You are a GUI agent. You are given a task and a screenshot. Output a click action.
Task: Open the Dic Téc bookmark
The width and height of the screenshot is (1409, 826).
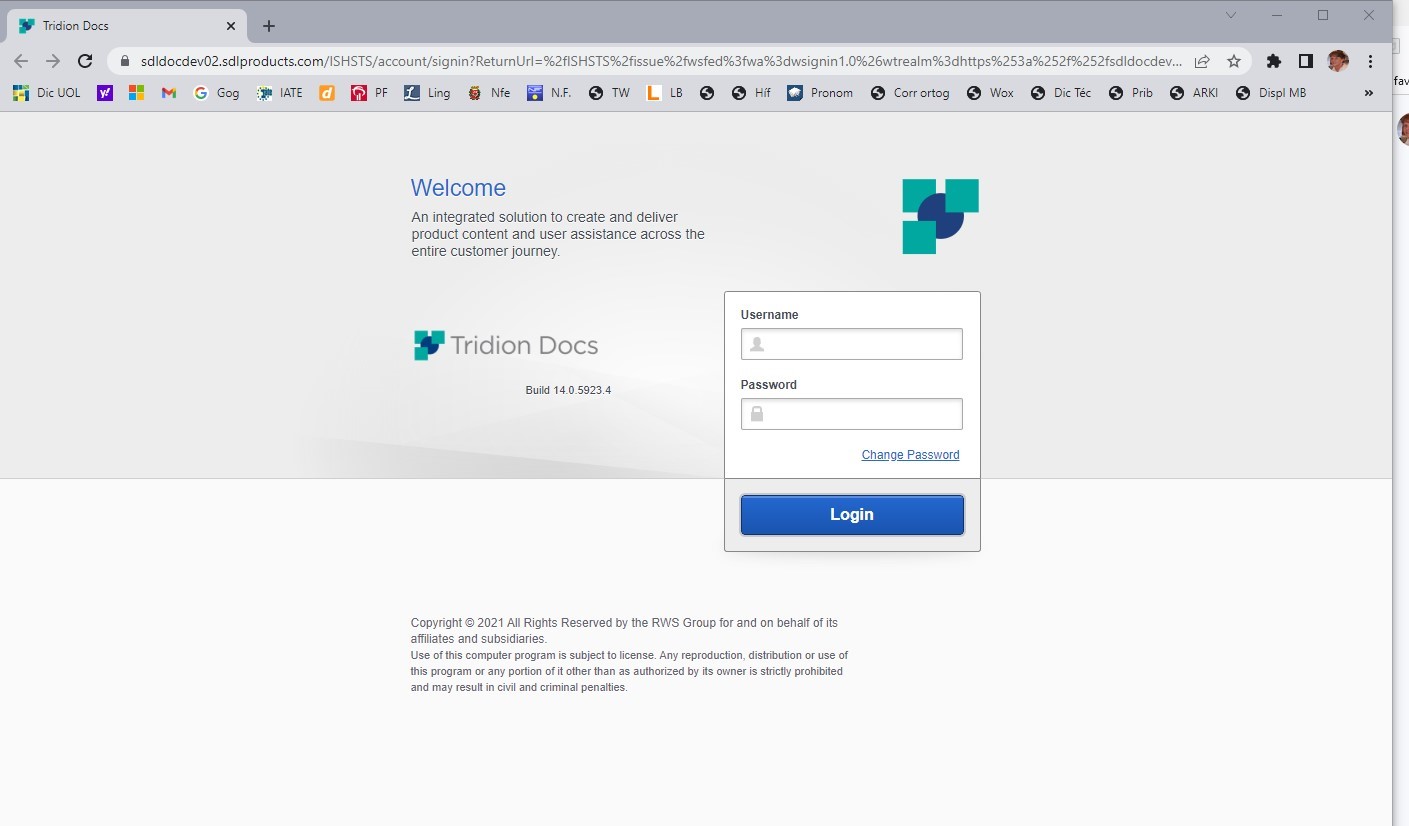point(1060,93)
